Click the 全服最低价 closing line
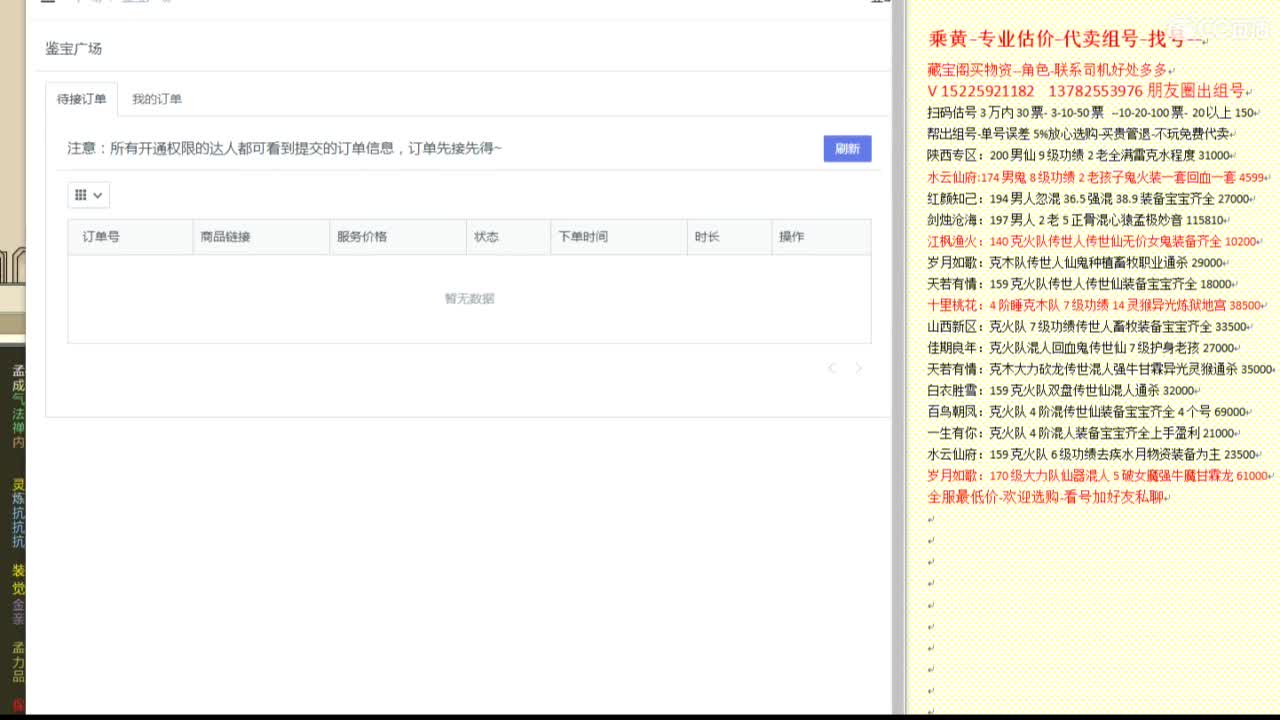This screenshot has width=1280, height=720. [x=1046, y=497]
